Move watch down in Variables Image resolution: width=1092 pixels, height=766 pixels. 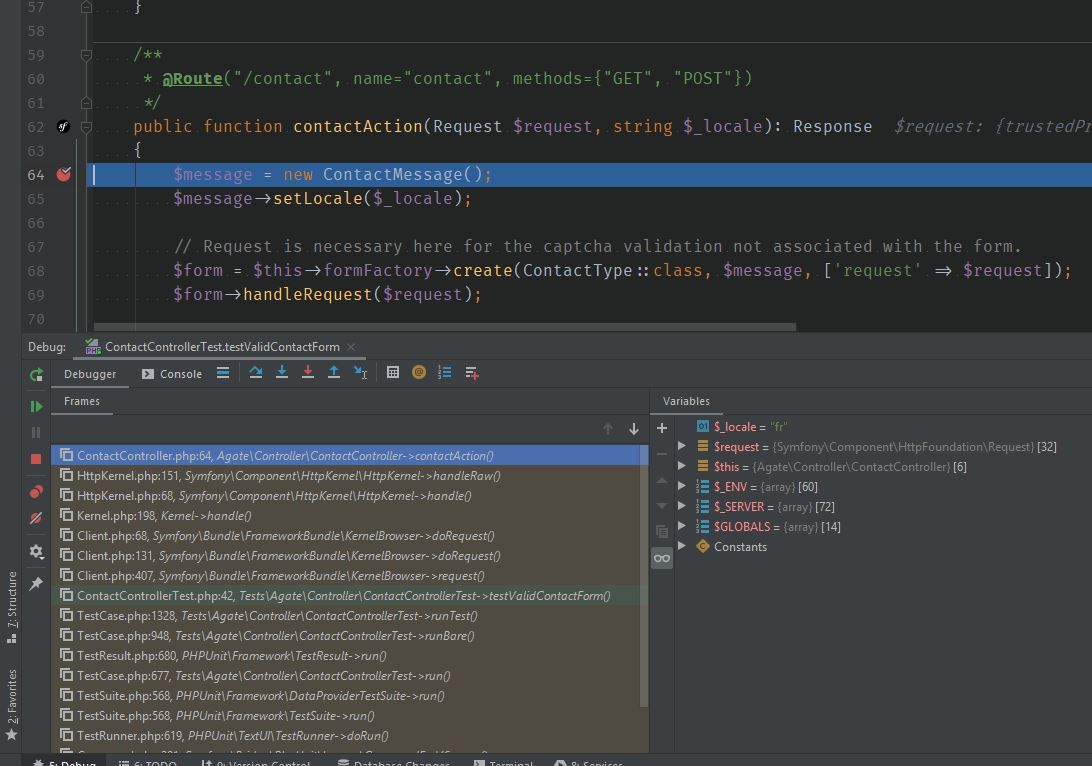[662, 506]
